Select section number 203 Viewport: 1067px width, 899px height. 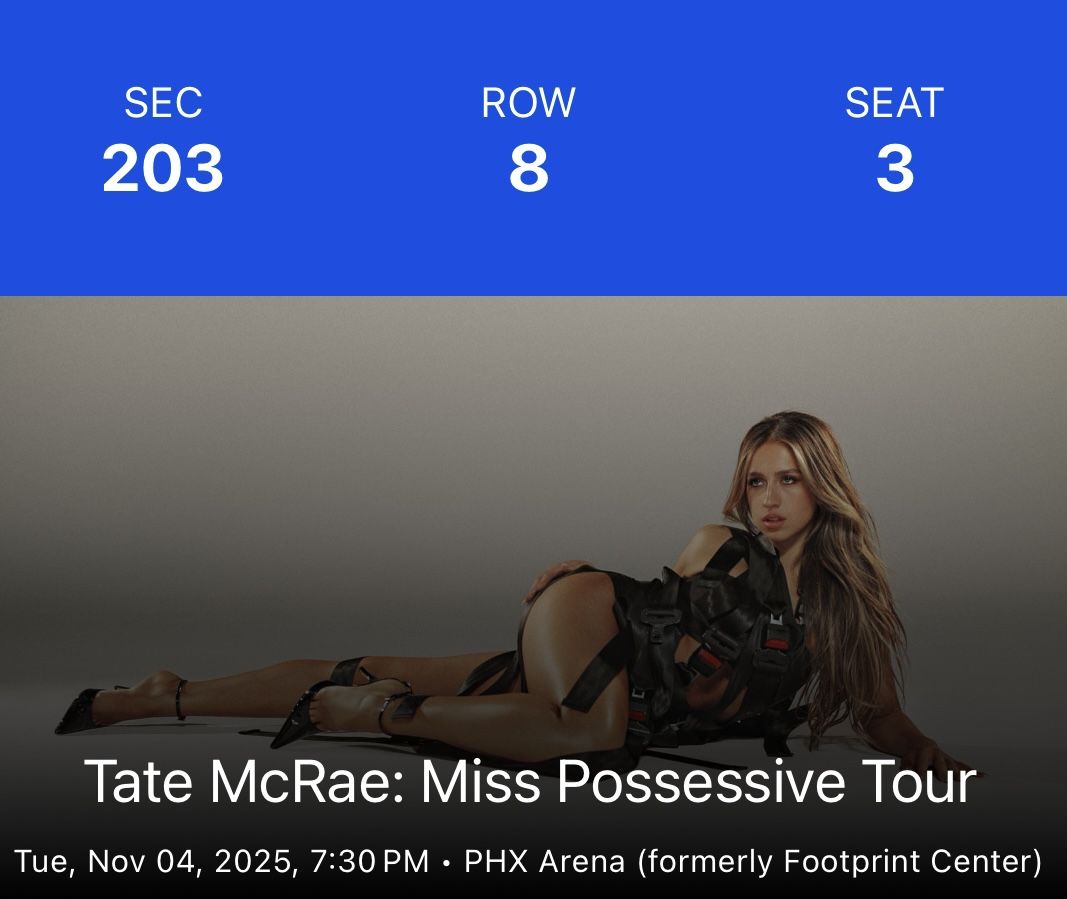coord(162,169)
